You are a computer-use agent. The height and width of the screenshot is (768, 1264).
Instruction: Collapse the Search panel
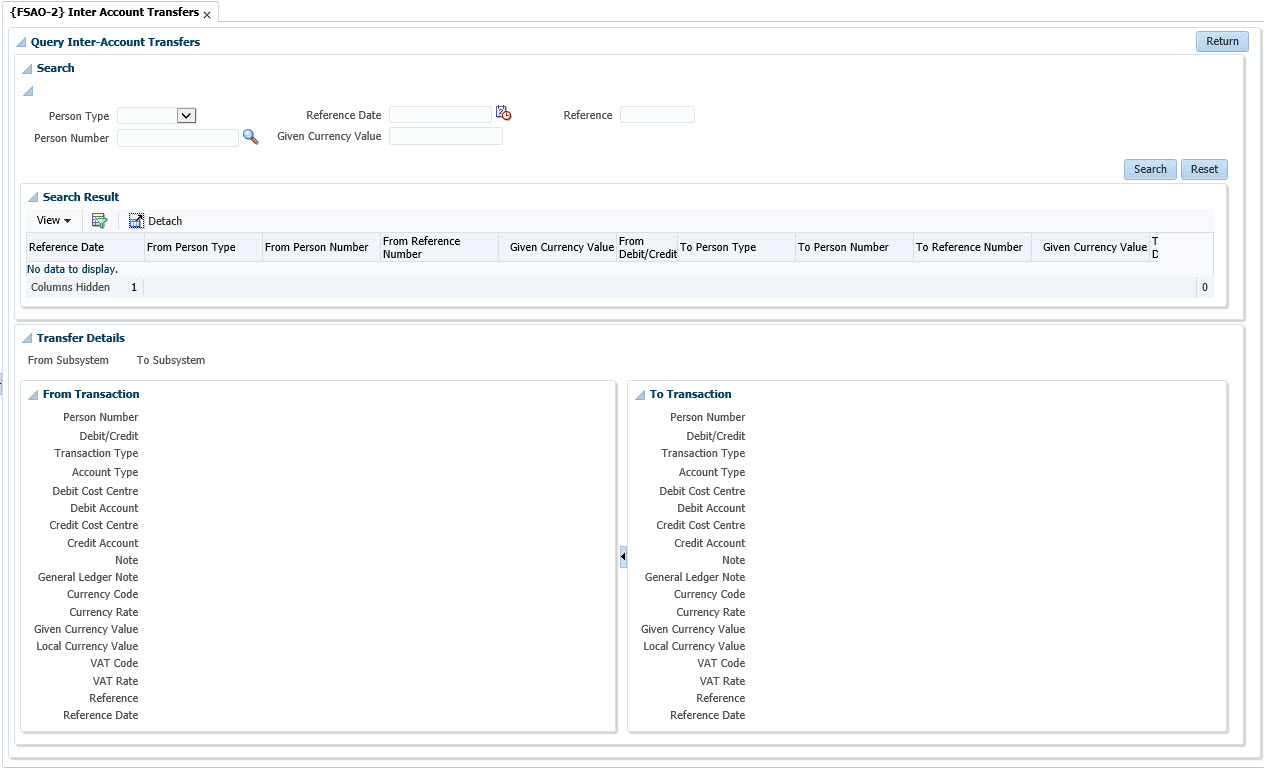click(x=27, y=69)
